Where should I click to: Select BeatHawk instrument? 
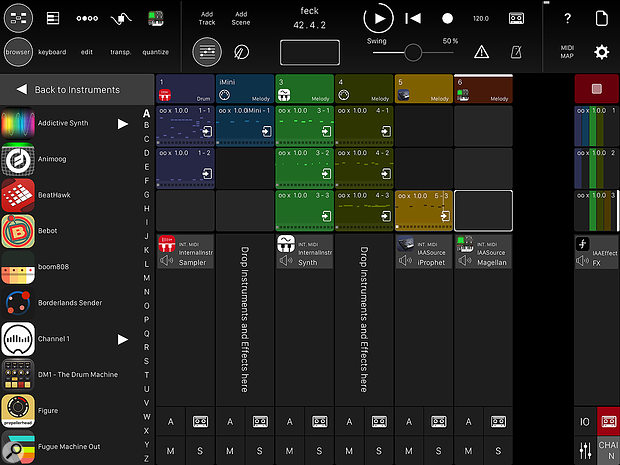click(71, 195)
